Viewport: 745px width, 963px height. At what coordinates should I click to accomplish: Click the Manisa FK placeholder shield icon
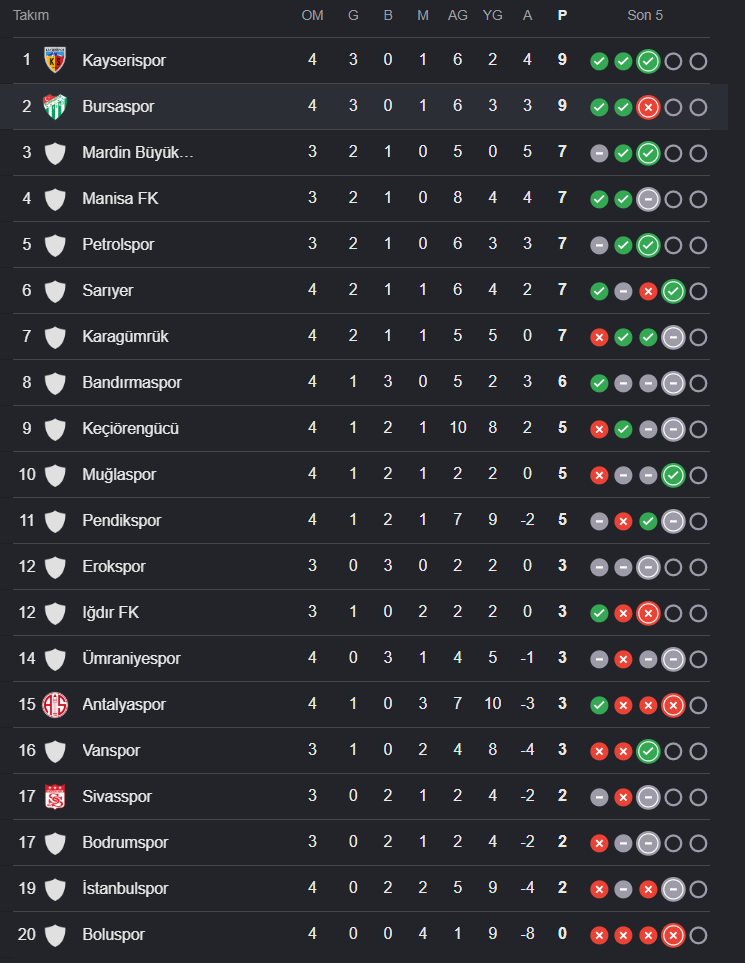point(55,198)
